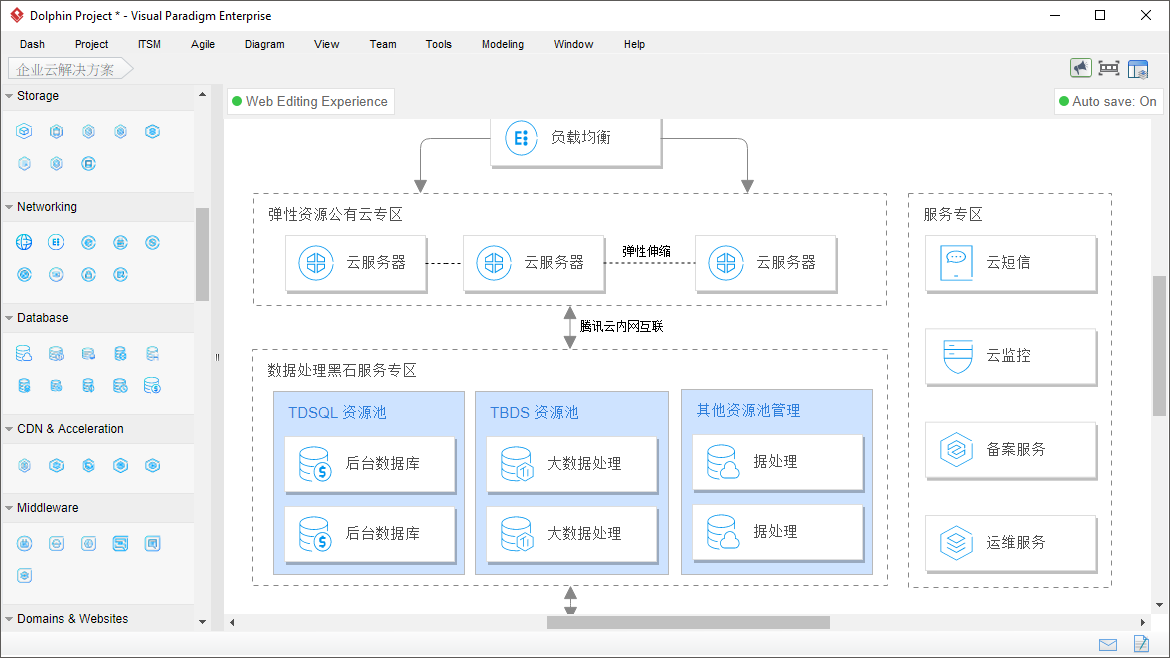Toggle the Auto save: On indicator
This screenshot has width=1170, height=658.
pos(1107,101)
